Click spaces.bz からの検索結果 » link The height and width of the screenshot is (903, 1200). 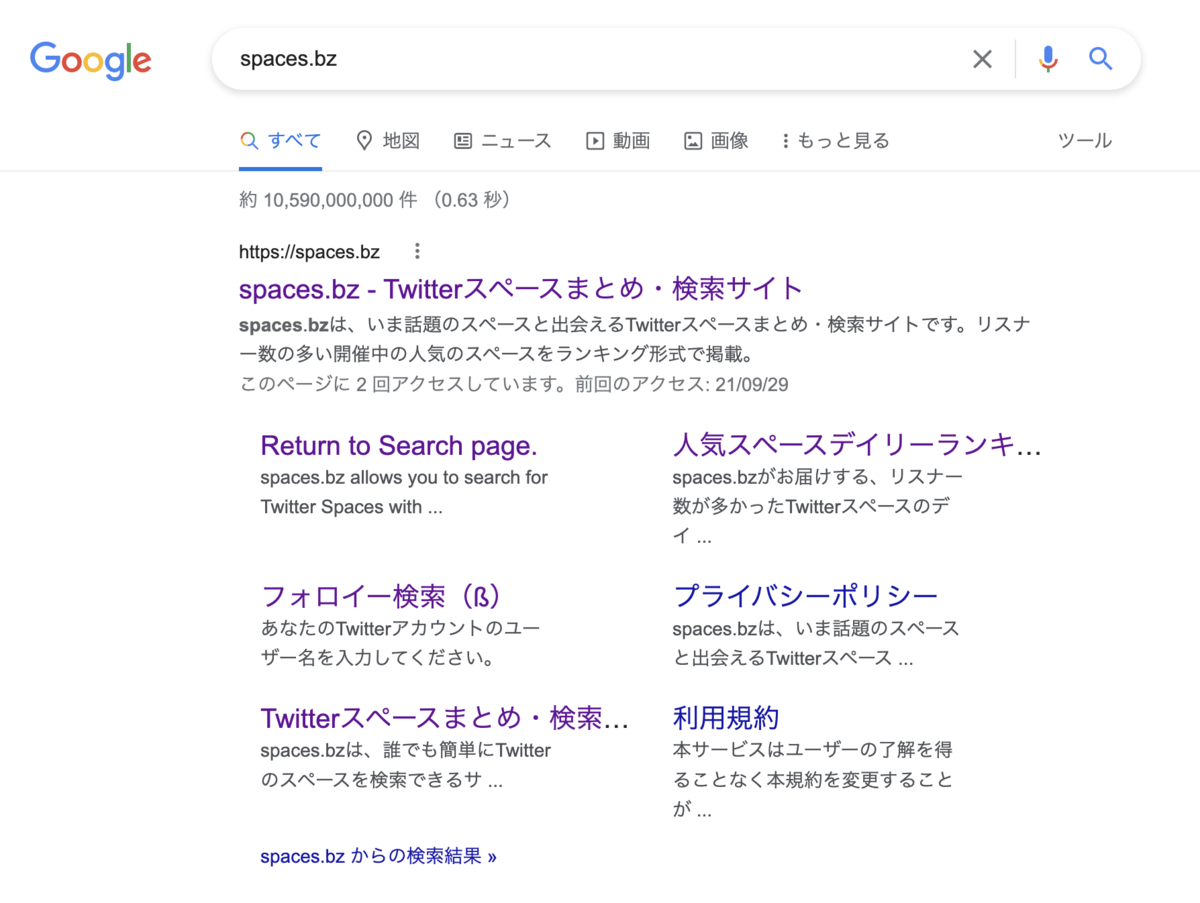378,857
